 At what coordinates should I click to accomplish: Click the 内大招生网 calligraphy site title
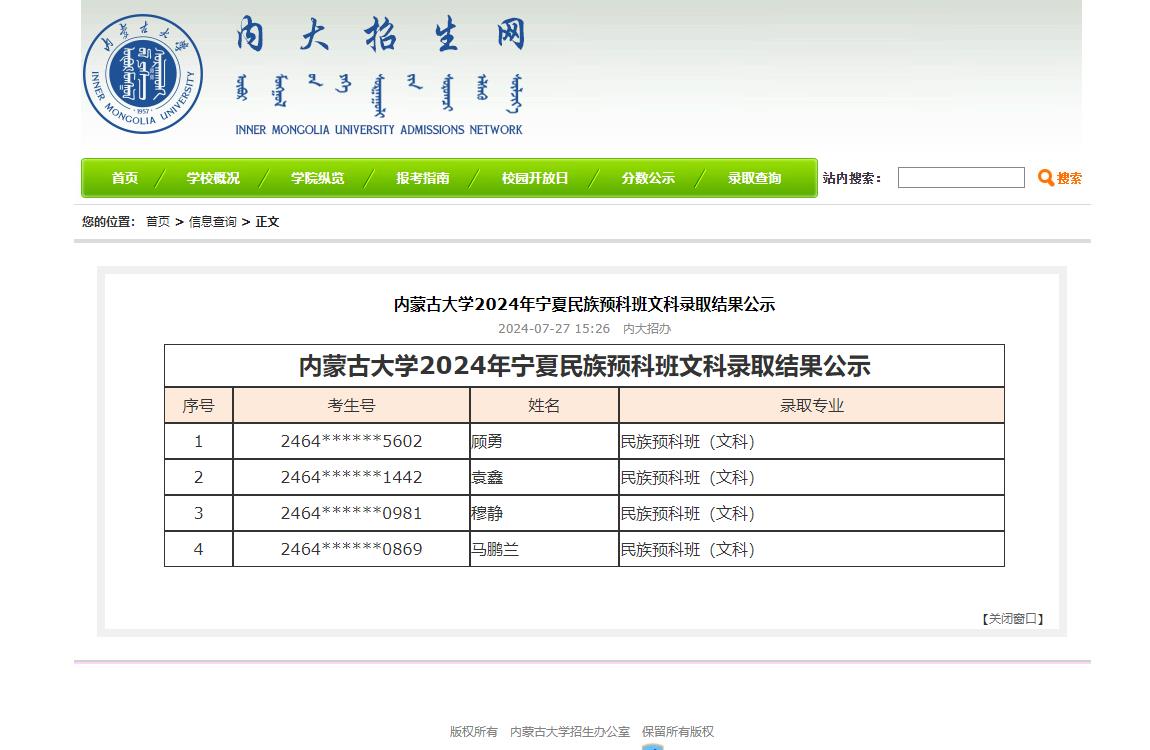(x=380, y=35)
